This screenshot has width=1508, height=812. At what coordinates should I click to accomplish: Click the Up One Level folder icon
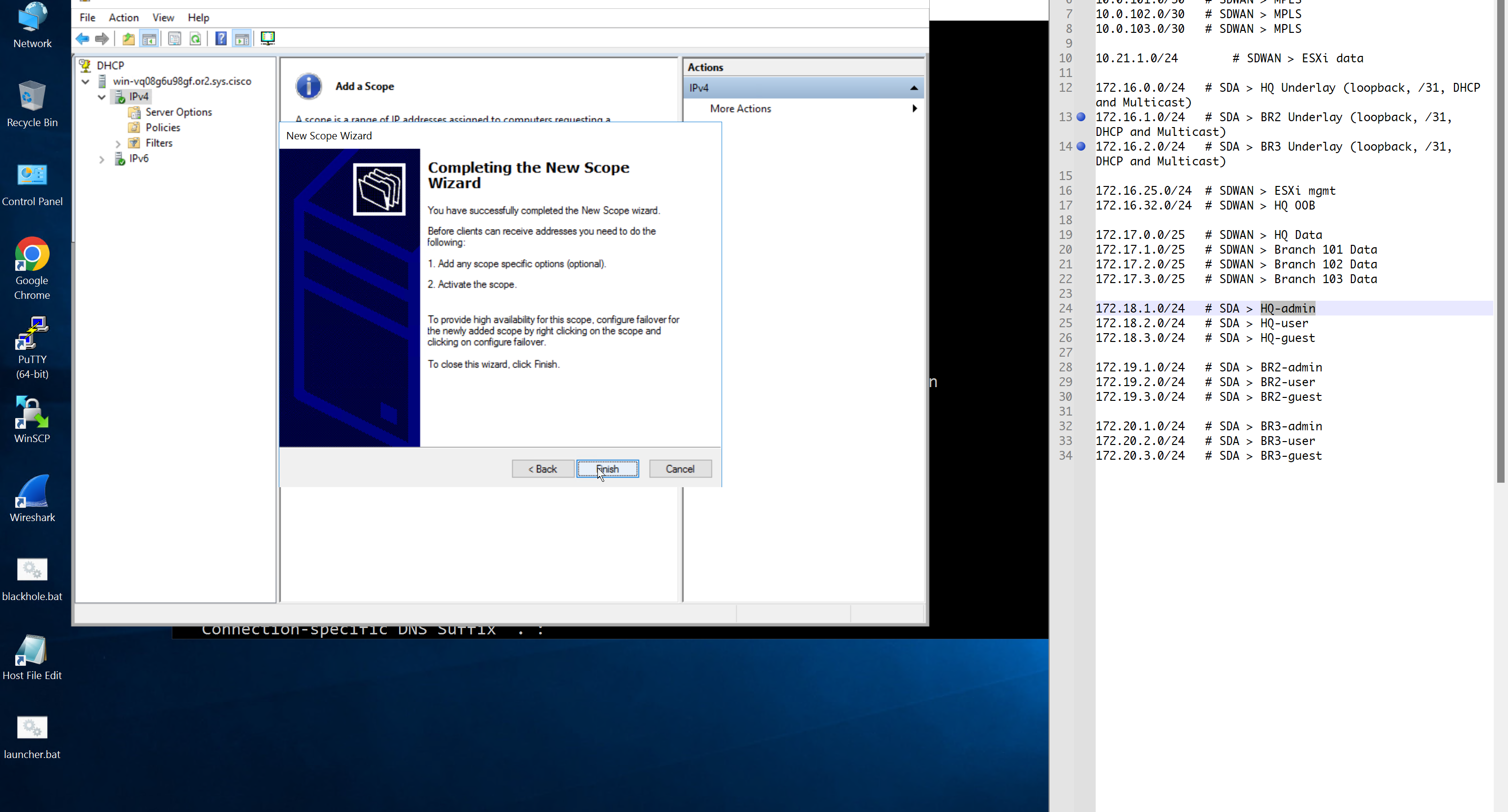click(x=128, y=39)
